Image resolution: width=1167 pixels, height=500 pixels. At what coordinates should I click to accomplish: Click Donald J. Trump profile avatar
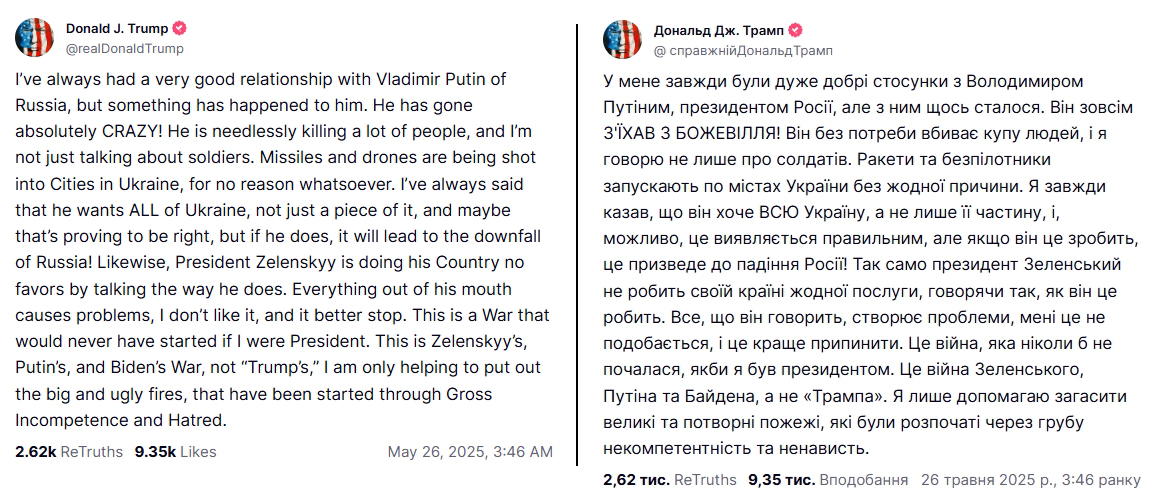[34, 37]
